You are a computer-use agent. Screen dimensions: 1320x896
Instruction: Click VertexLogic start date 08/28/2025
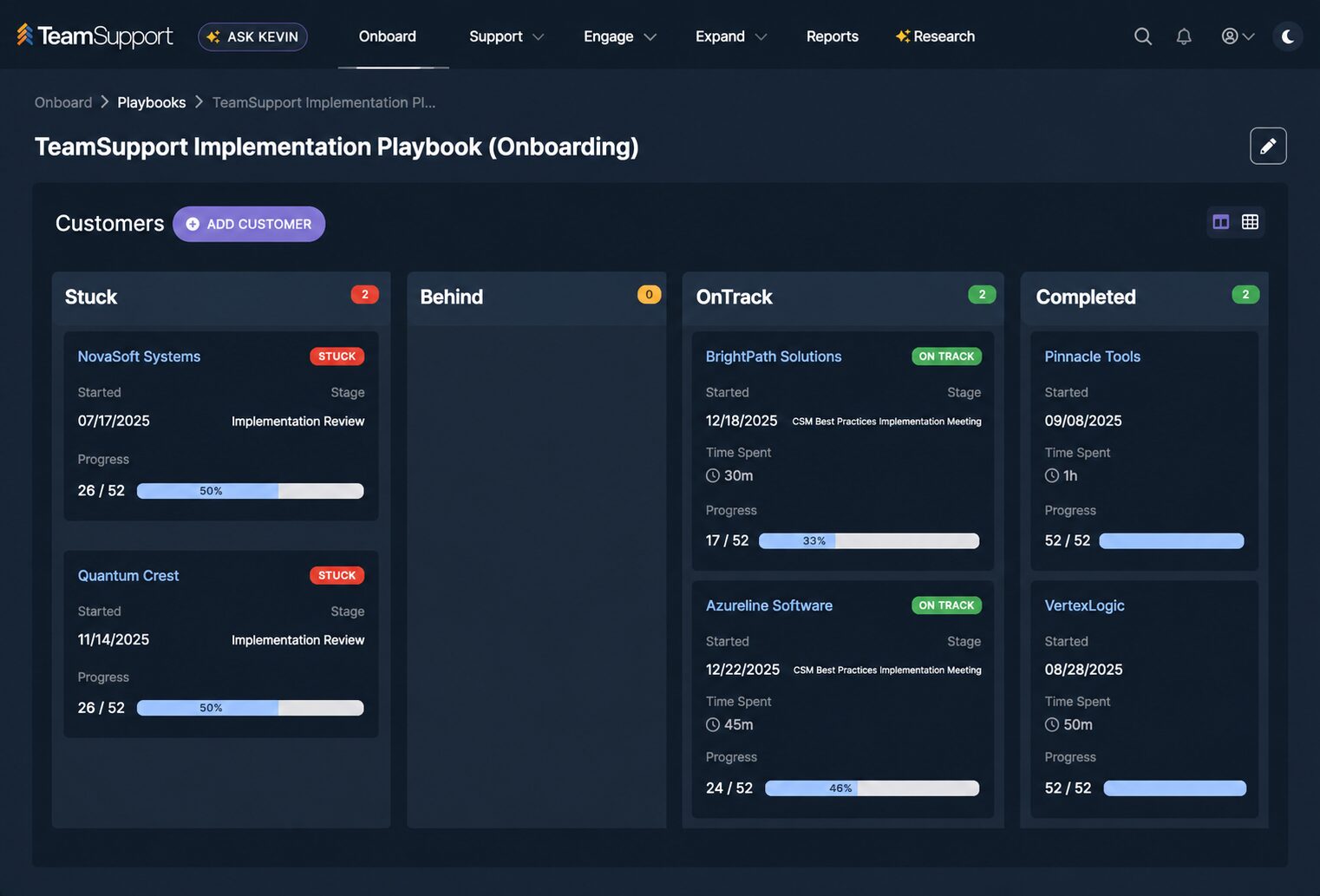[x=1083, y=670]
